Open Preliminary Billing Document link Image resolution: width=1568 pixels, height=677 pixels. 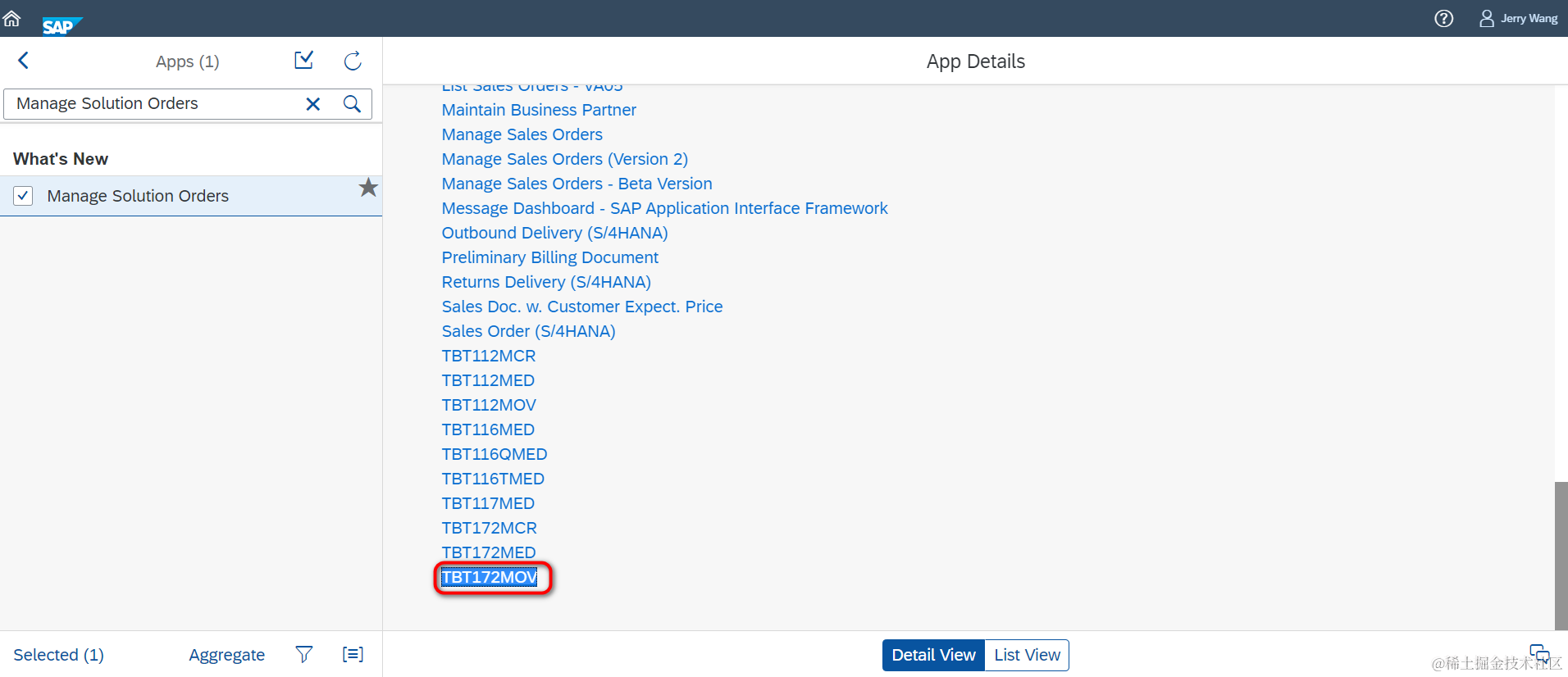click(x=549, y=257)
